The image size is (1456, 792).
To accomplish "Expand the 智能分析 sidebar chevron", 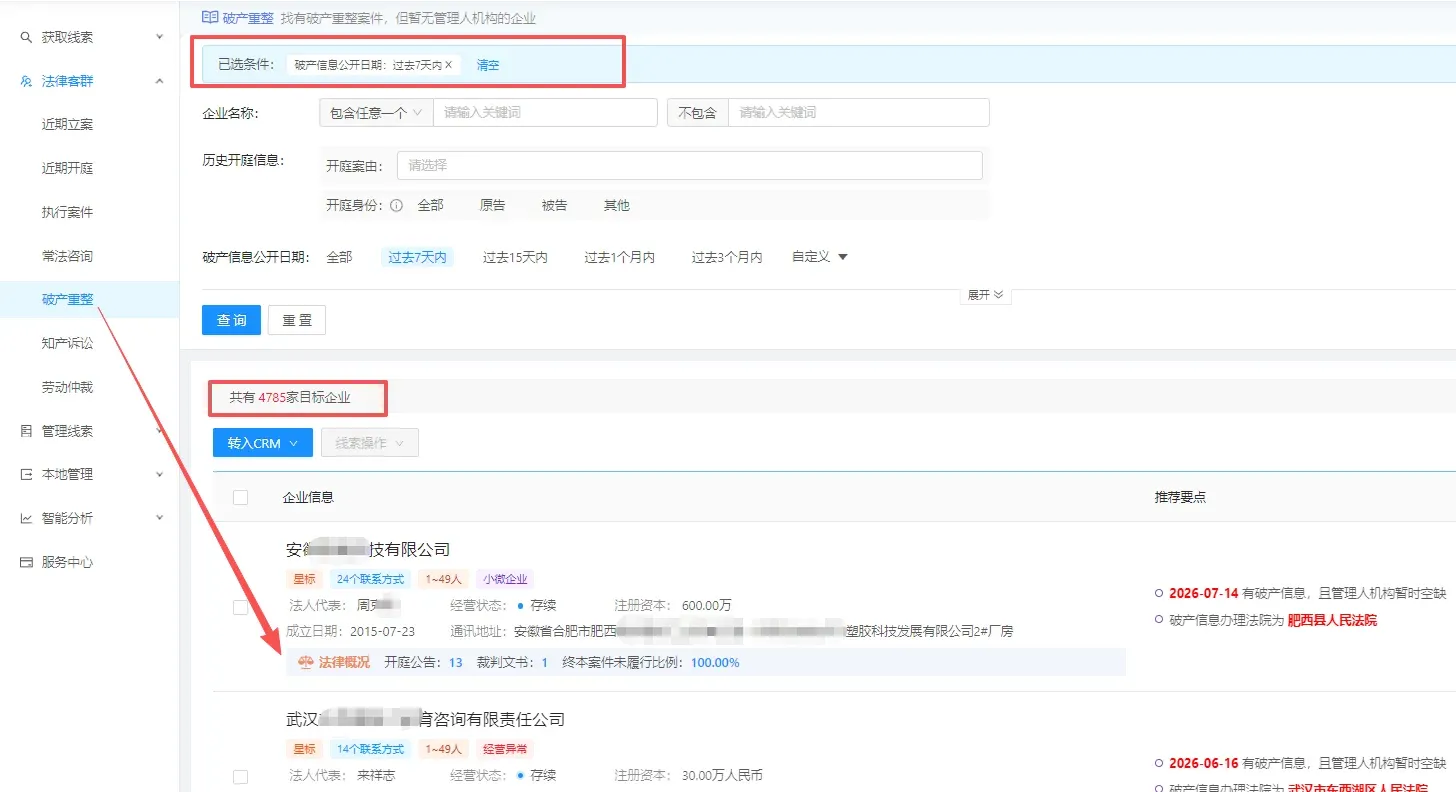I will 160,518.
